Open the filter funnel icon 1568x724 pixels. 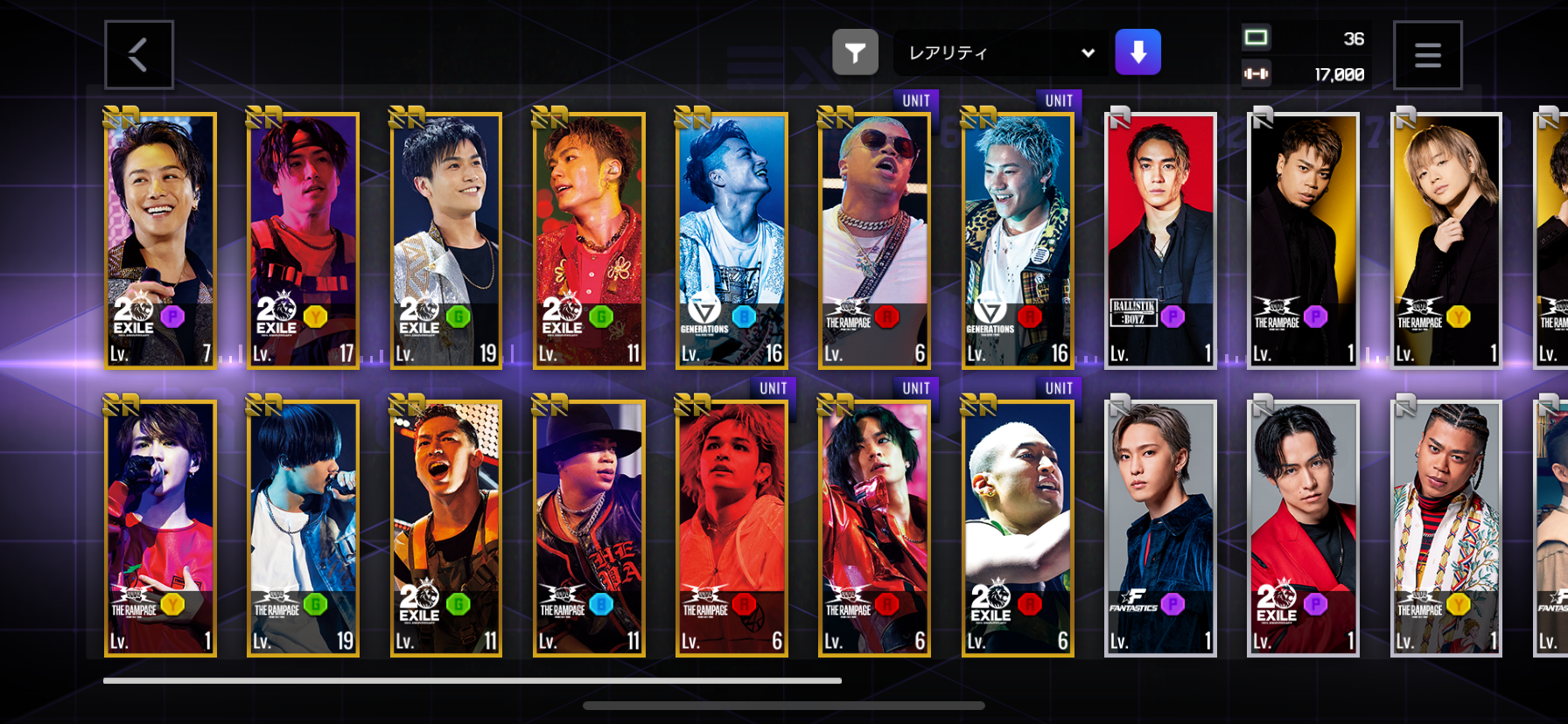coord(855,52)
